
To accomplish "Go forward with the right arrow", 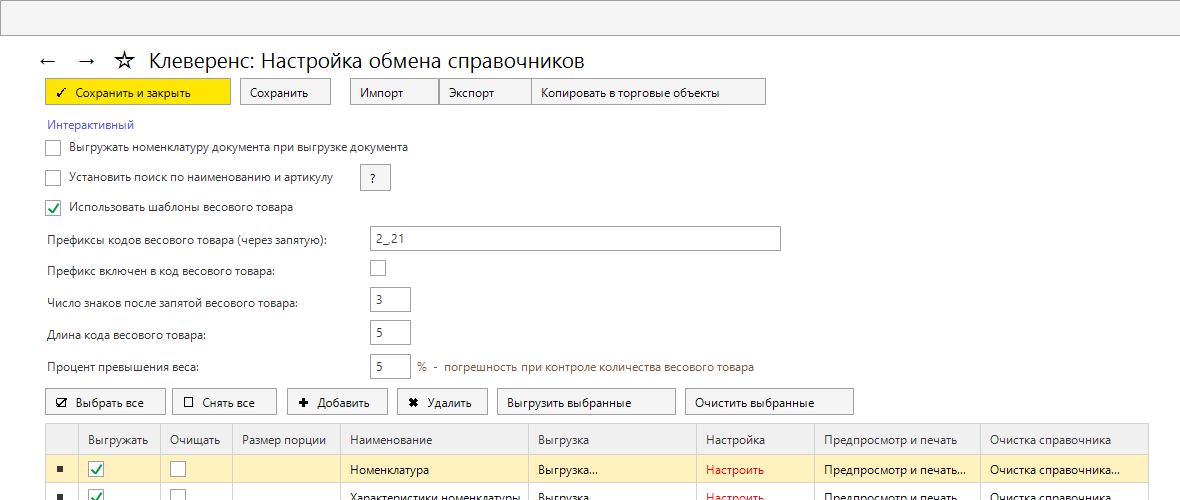I will pyautogui.click(x=87, y=61).
